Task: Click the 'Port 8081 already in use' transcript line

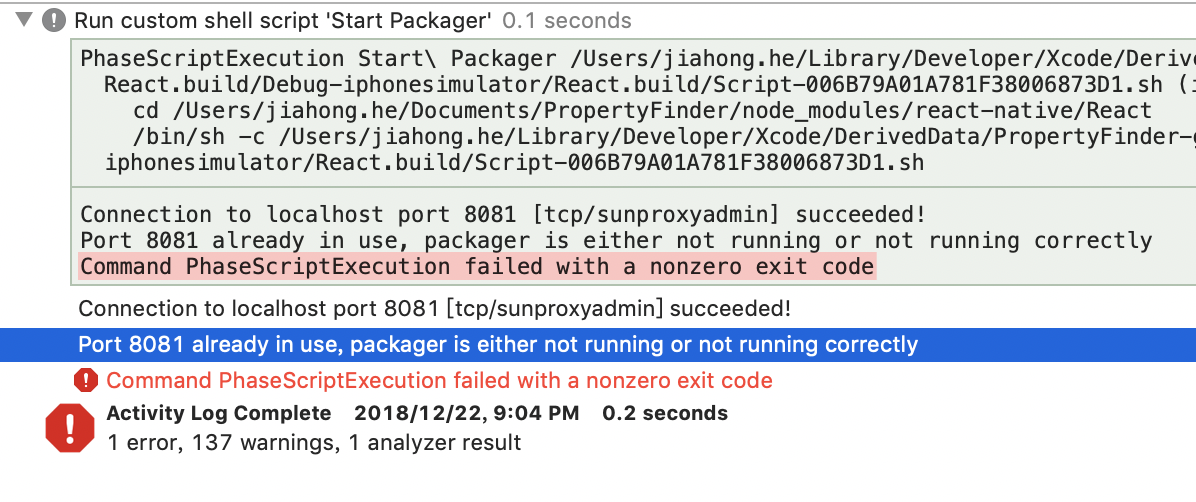Action: click(x=616, y=240)
